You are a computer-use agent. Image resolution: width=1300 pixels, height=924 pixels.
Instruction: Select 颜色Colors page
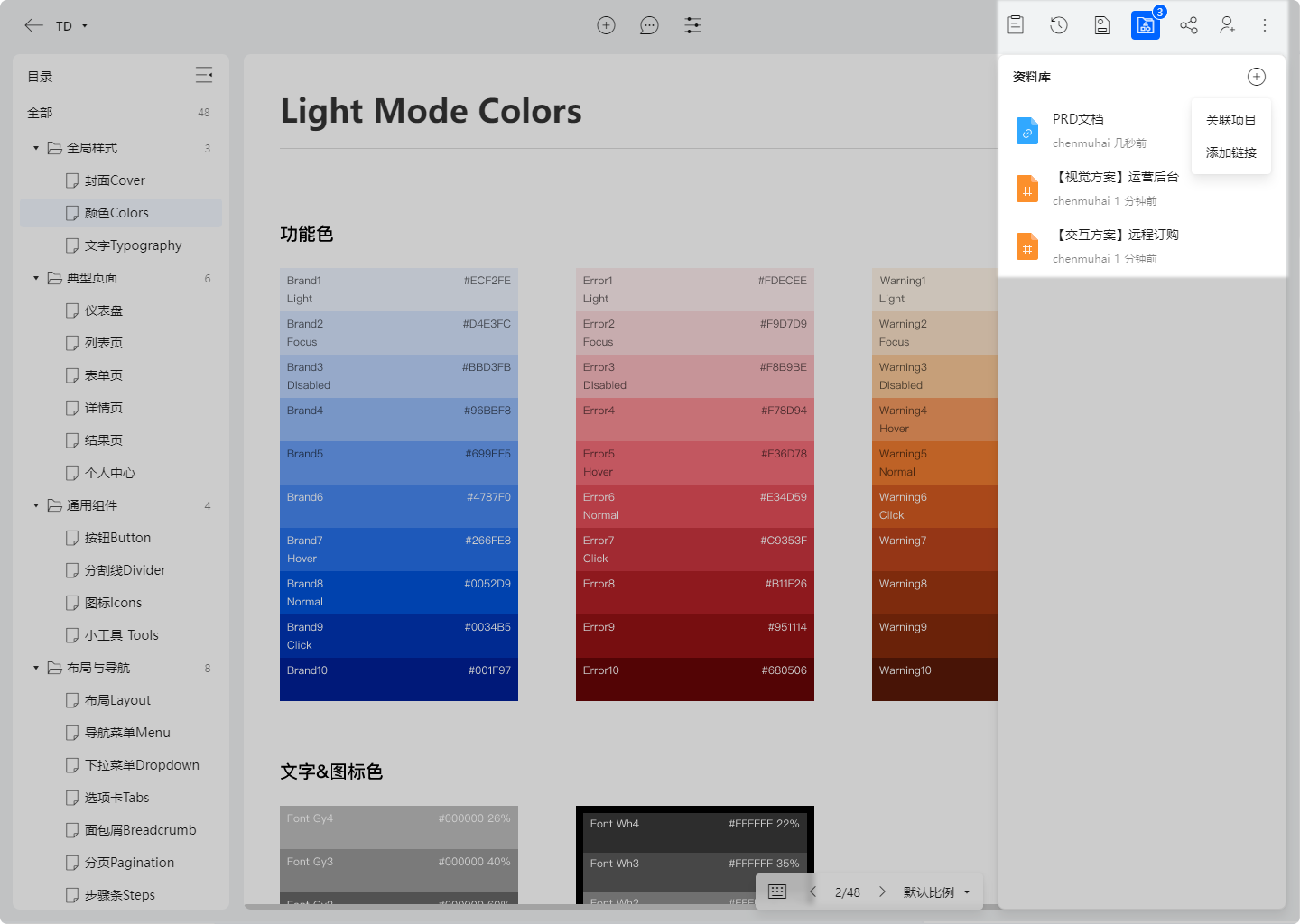121,213
